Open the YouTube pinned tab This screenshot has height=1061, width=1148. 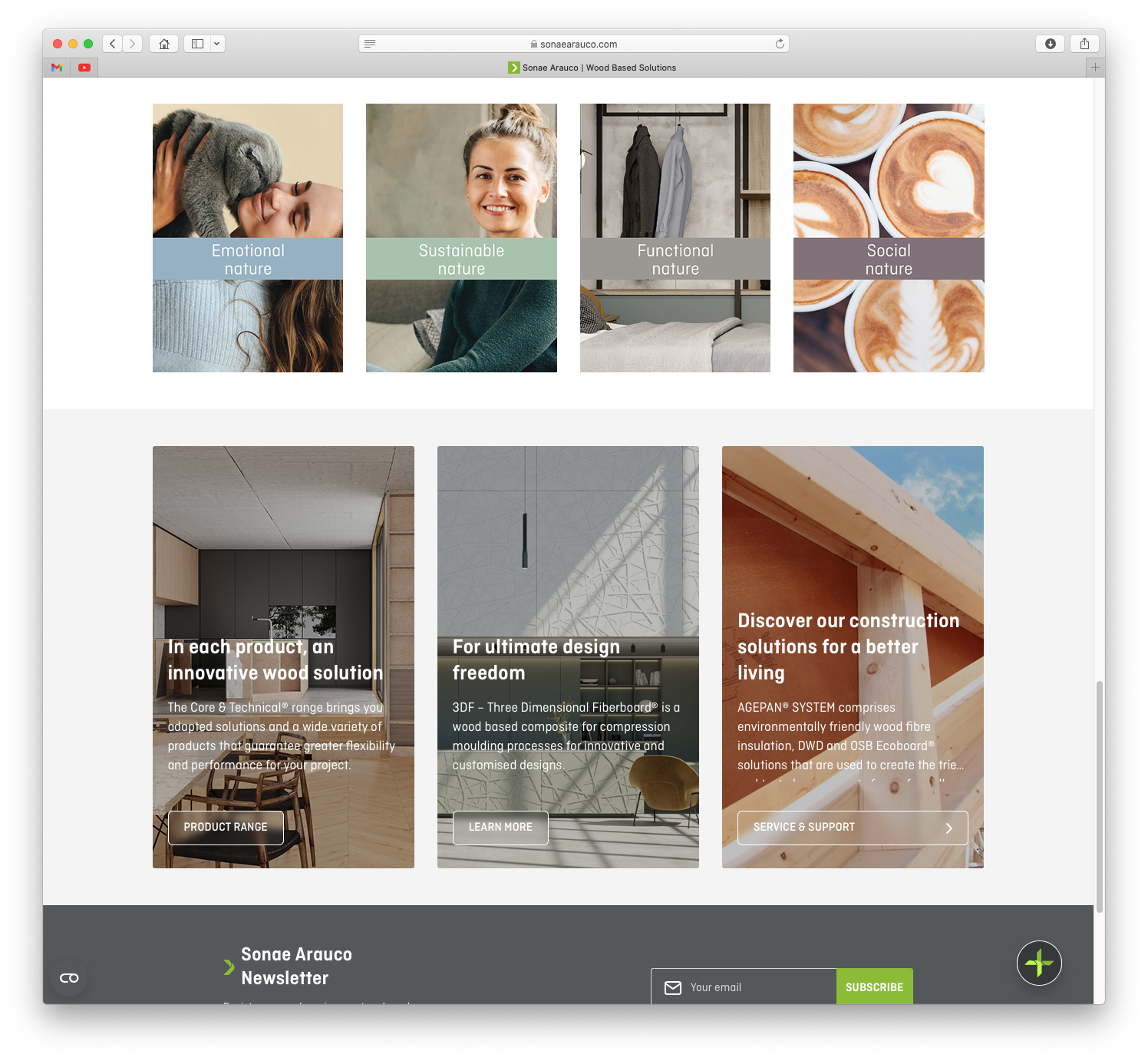(x=84, y=68)
